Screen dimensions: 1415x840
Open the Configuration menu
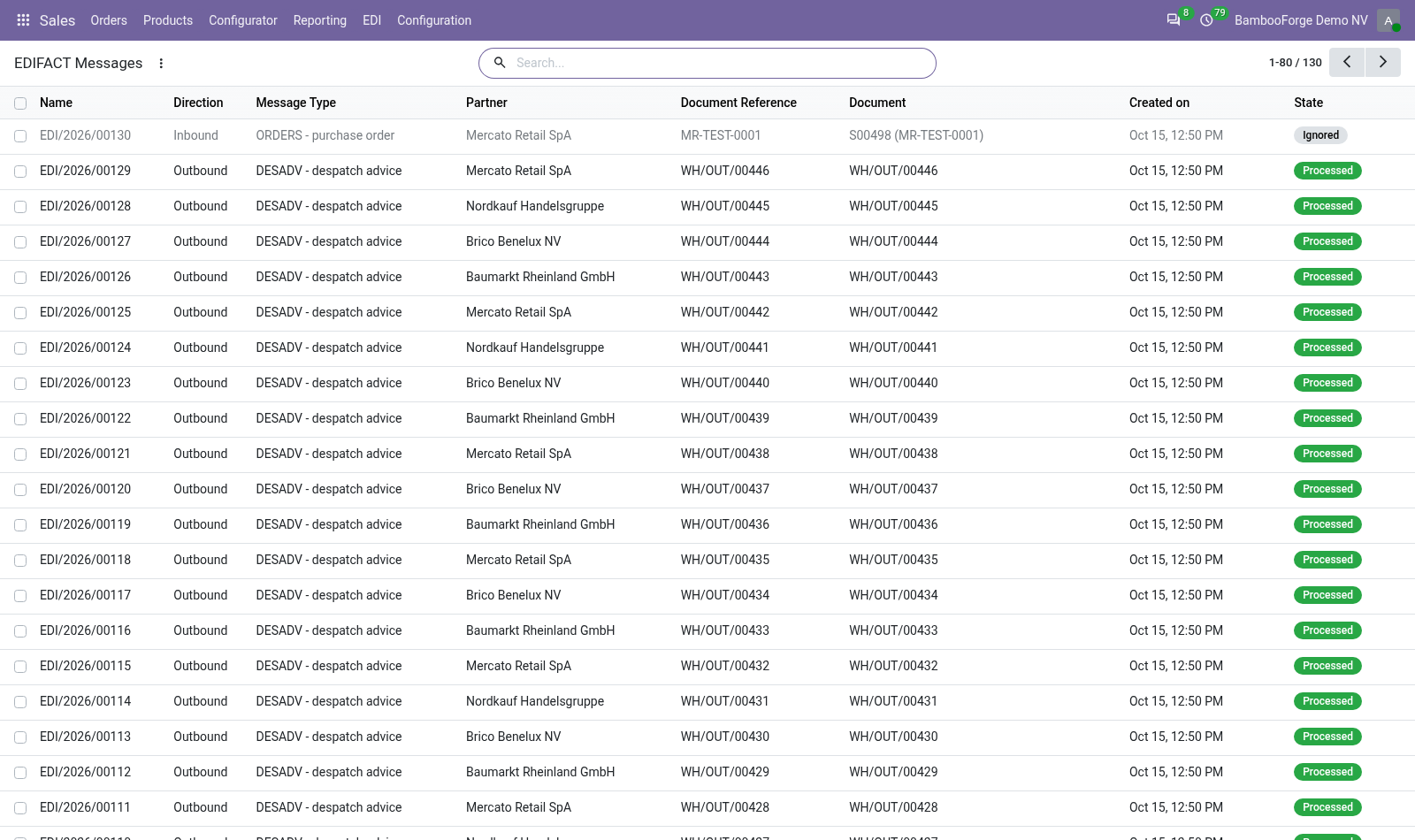coord(434,20)
